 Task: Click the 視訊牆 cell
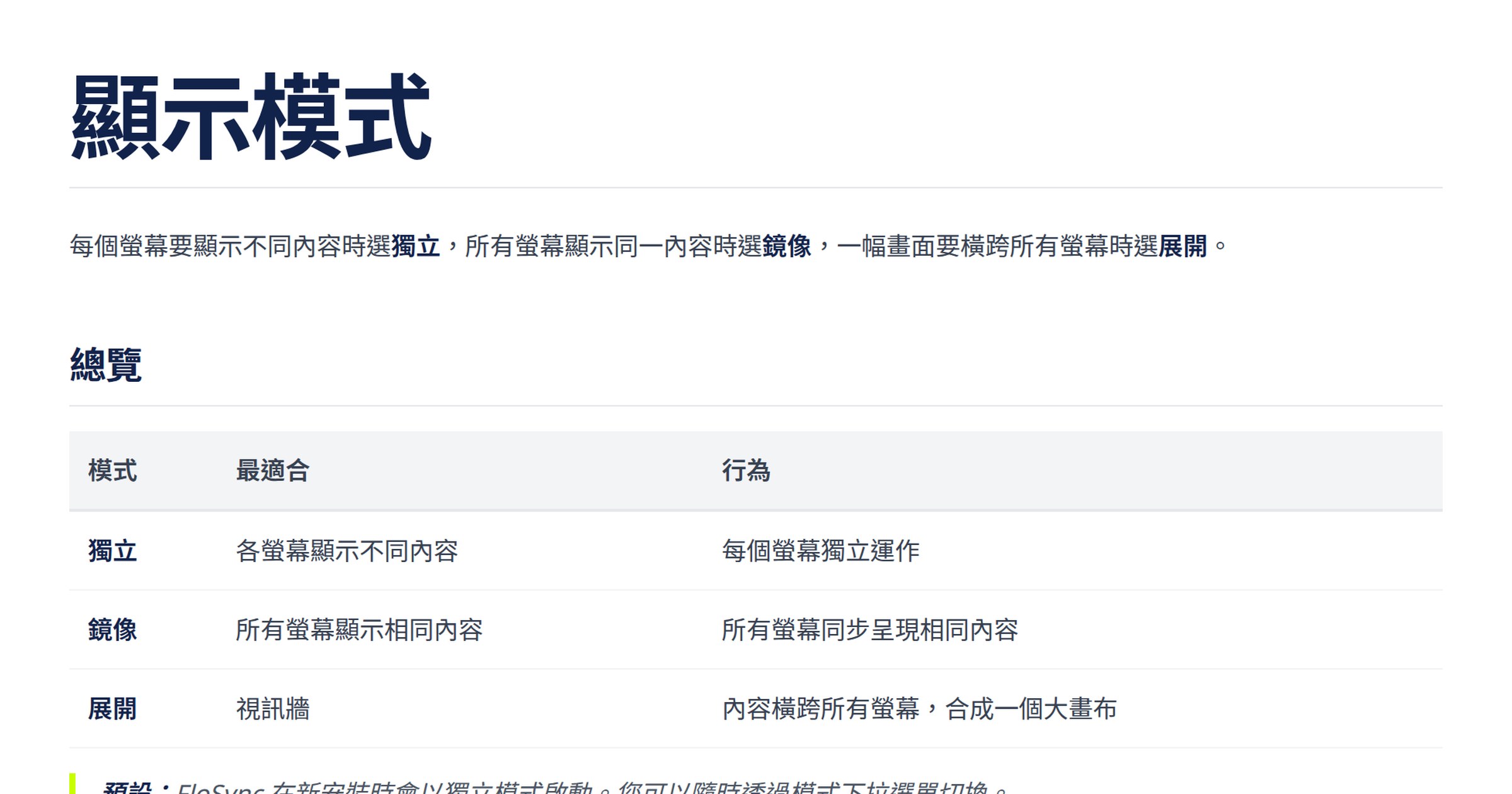coord(273,708)
